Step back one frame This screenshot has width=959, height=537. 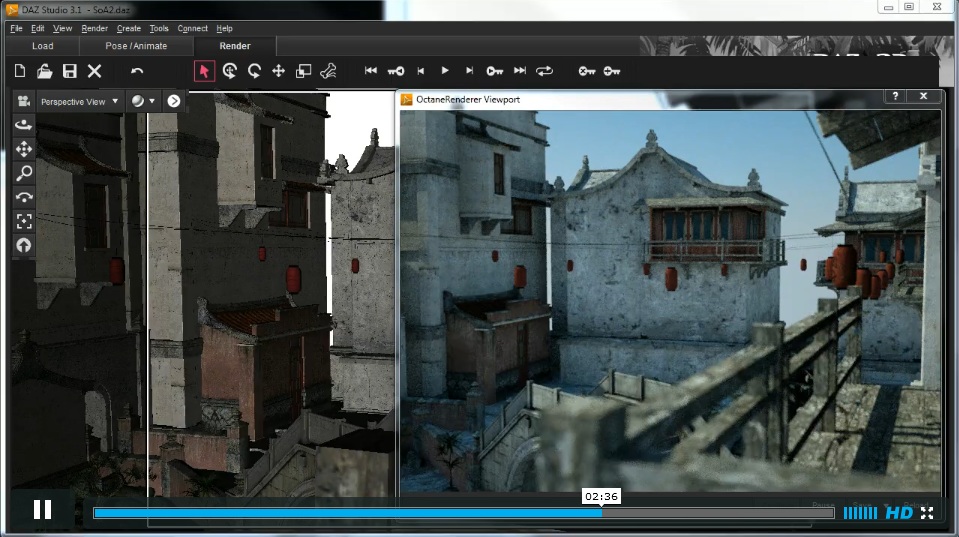(x=421, y=71)
